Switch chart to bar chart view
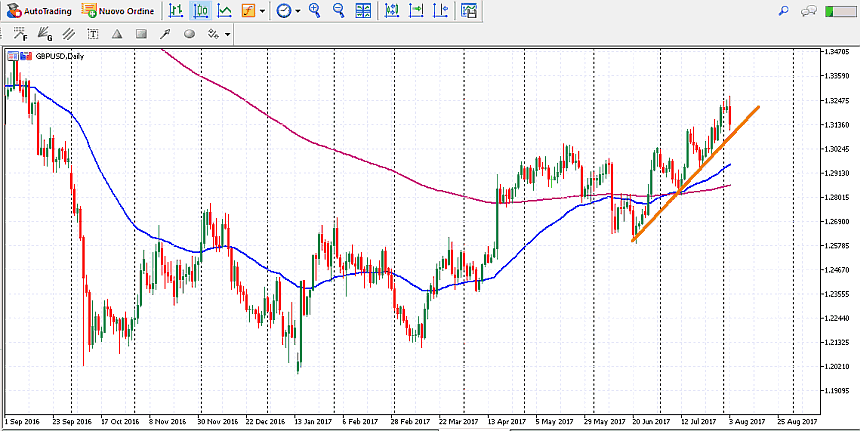Viewport: 860px width, 431px height. click(x=176, y=11)
